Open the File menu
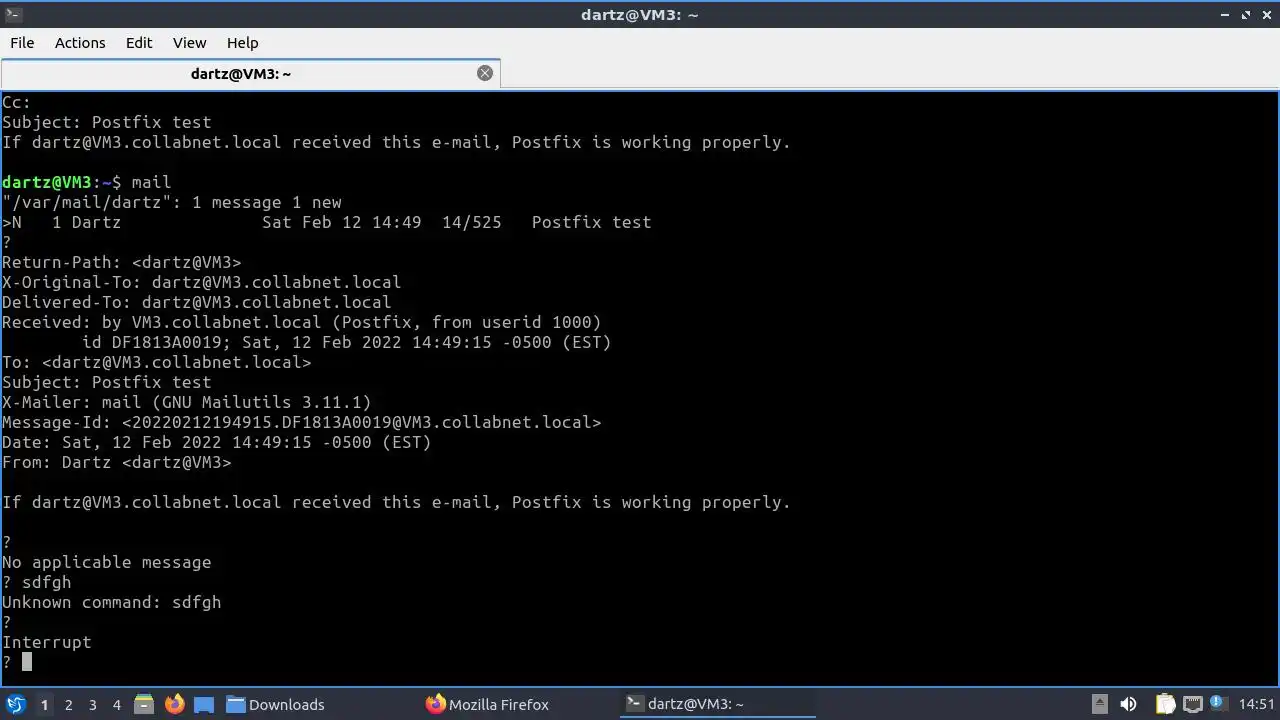 pyautogui.click(x=22, y=43)
